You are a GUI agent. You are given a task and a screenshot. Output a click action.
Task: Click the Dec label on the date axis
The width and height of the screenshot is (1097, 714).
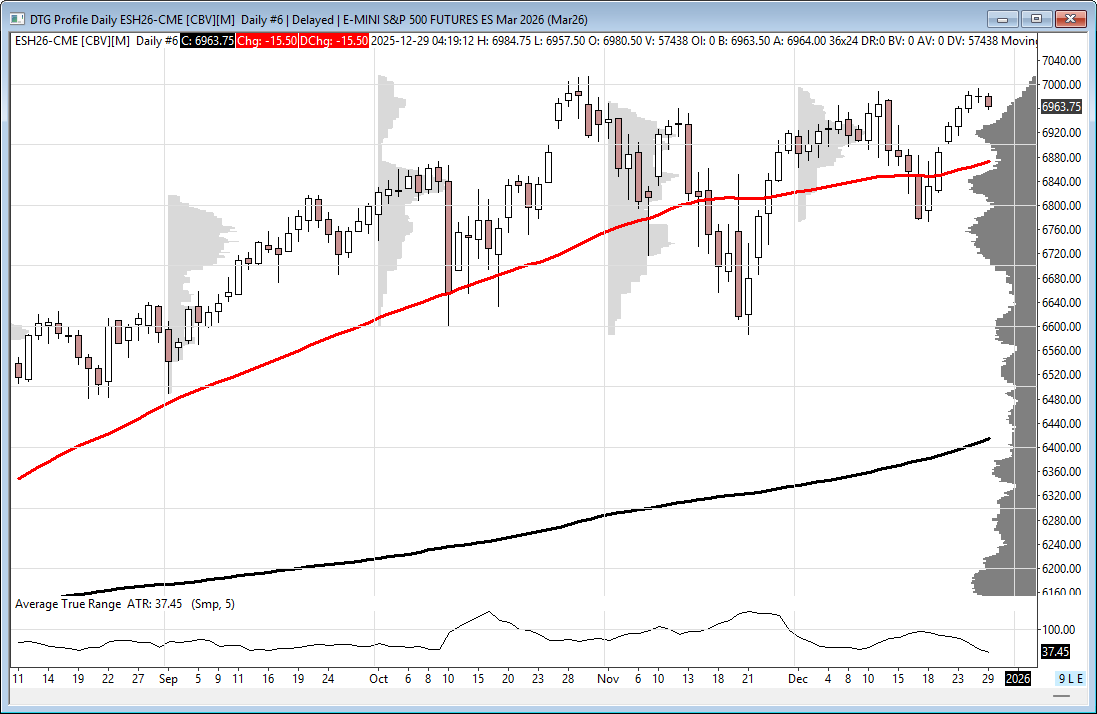pos(797,678)
